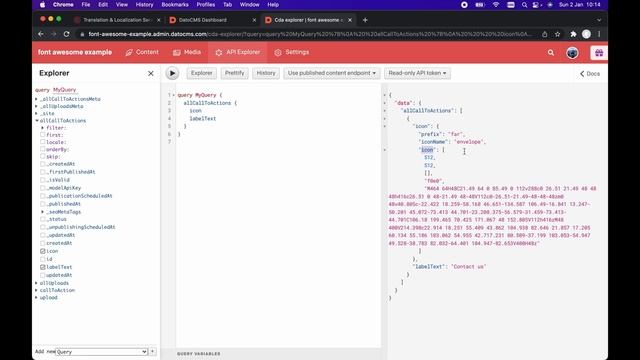Check the _publishedAt field checkbox
Screen dimensions: 640x360
click(x=42, y=204)
